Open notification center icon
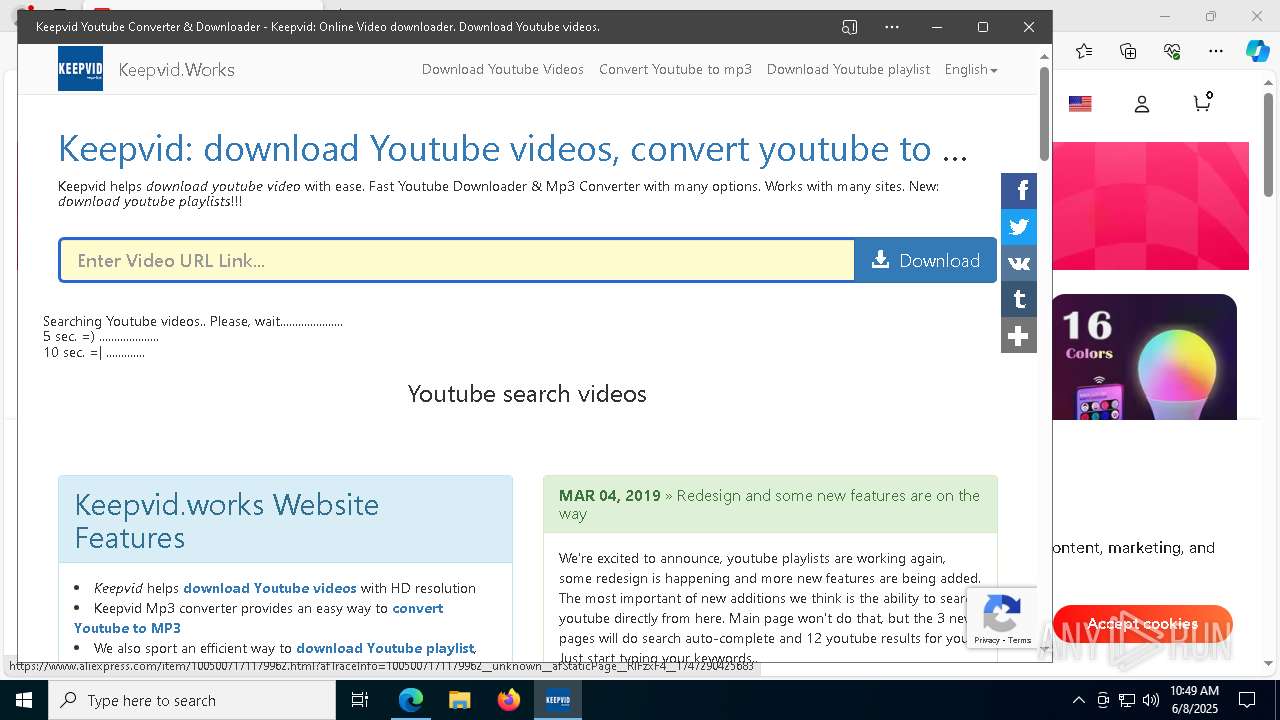 [1247, 700]
